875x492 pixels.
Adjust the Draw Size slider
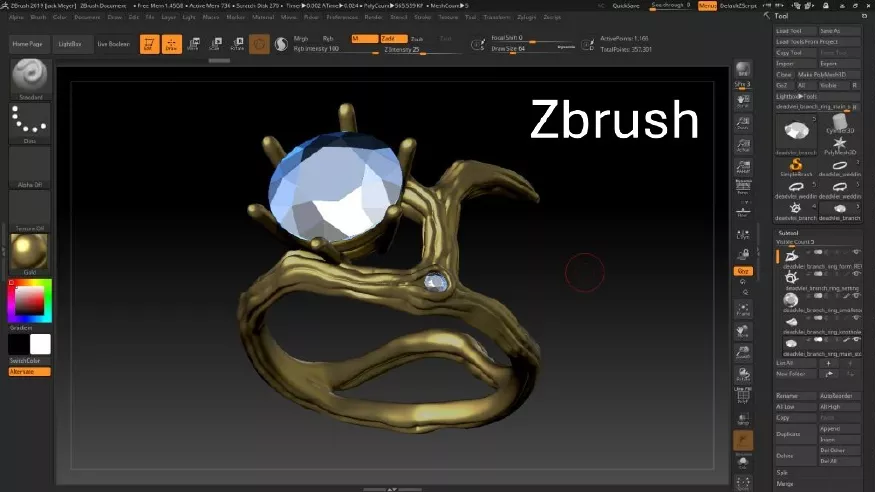pos(533,49)
